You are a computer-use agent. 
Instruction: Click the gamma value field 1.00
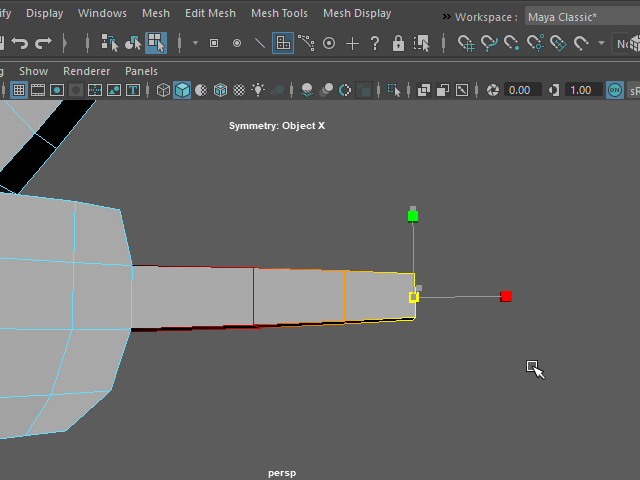[x=579, y=90]
